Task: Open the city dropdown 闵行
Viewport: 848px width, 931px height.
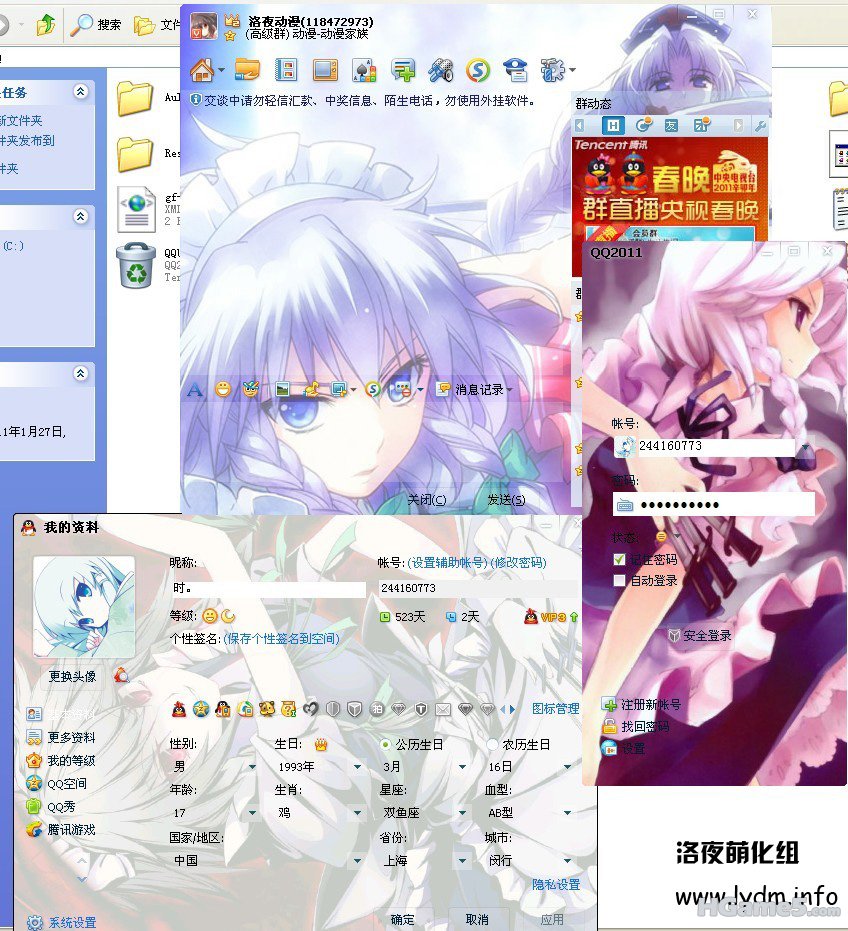Action: coord(567,860)
